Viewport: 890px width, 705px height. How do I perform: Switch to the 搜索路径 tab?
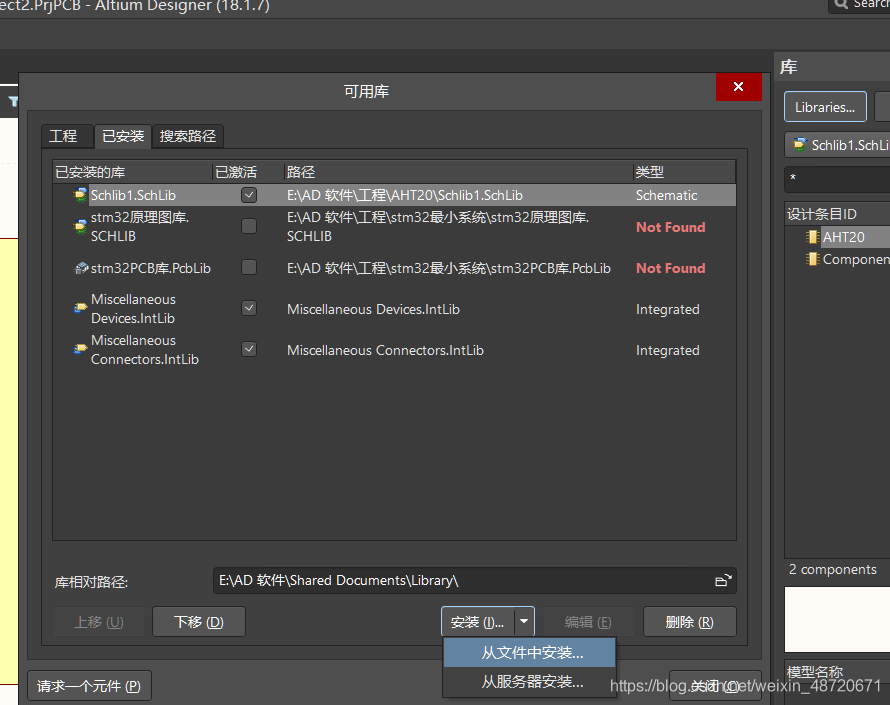tap(188, 136)
